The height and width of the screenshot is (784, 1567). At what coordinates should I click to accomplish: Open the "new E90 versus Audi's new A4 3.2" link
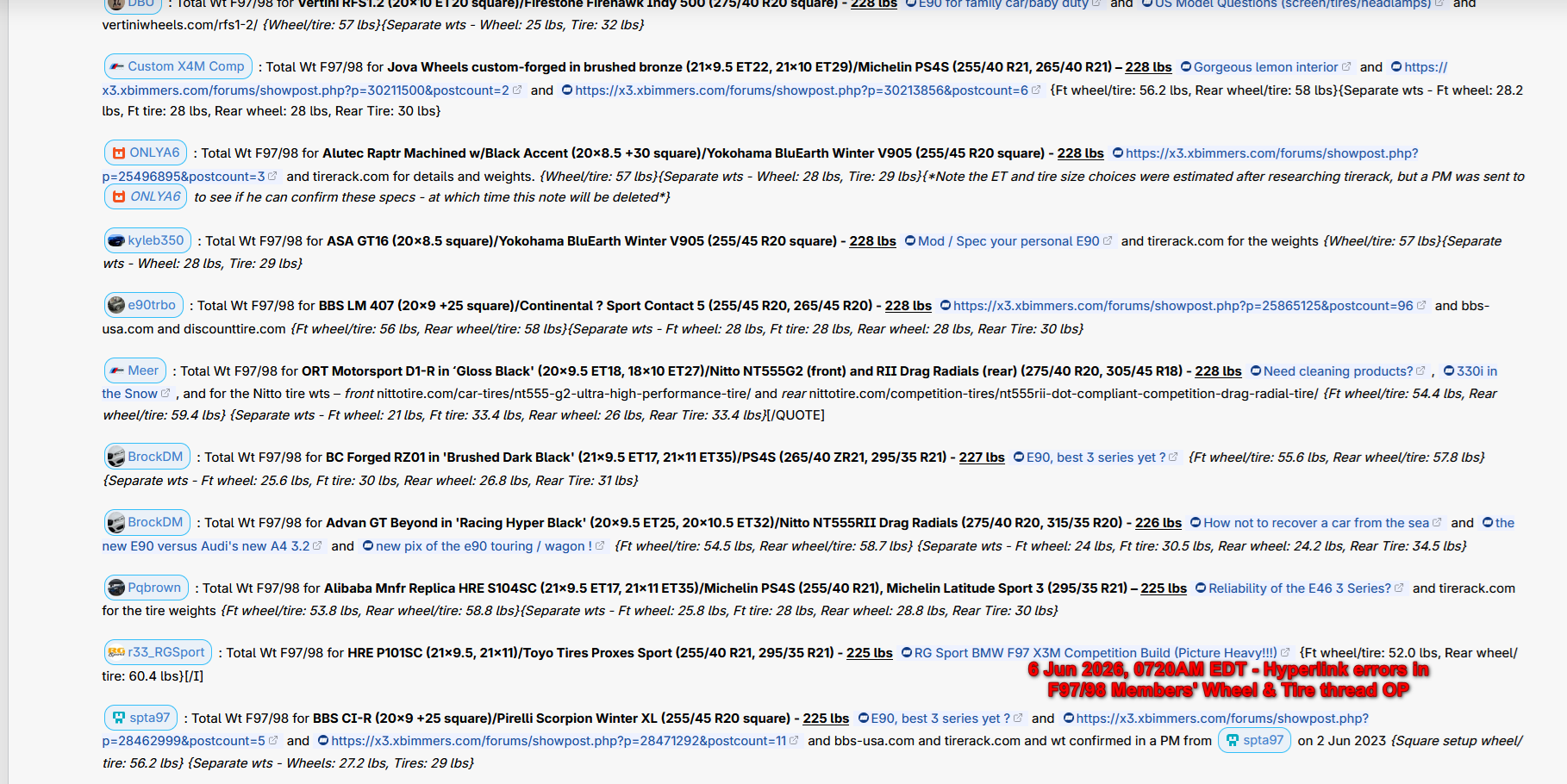pos(205,546)
